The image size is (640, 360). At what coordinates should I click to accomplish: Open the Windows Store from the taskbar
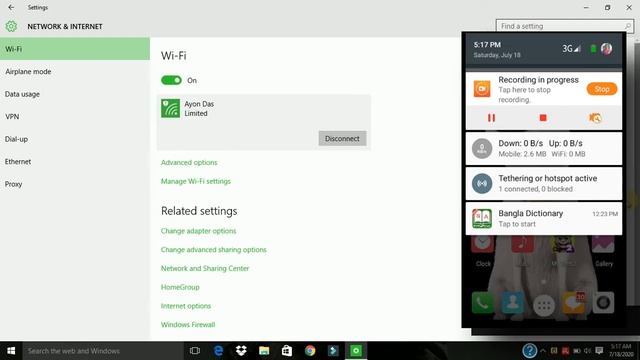point(287,351)
